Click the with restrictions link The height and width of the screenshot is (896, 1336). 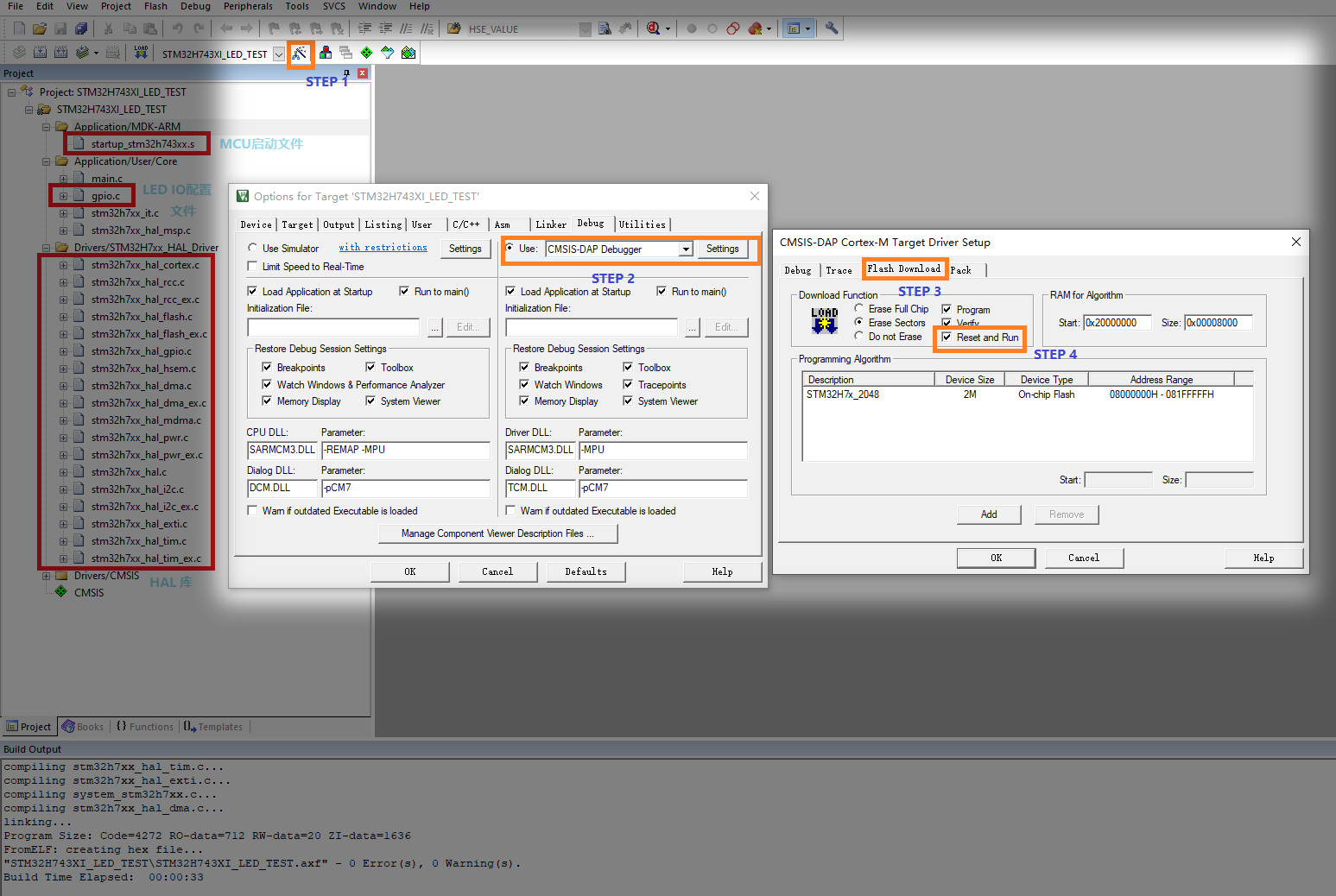383,248
